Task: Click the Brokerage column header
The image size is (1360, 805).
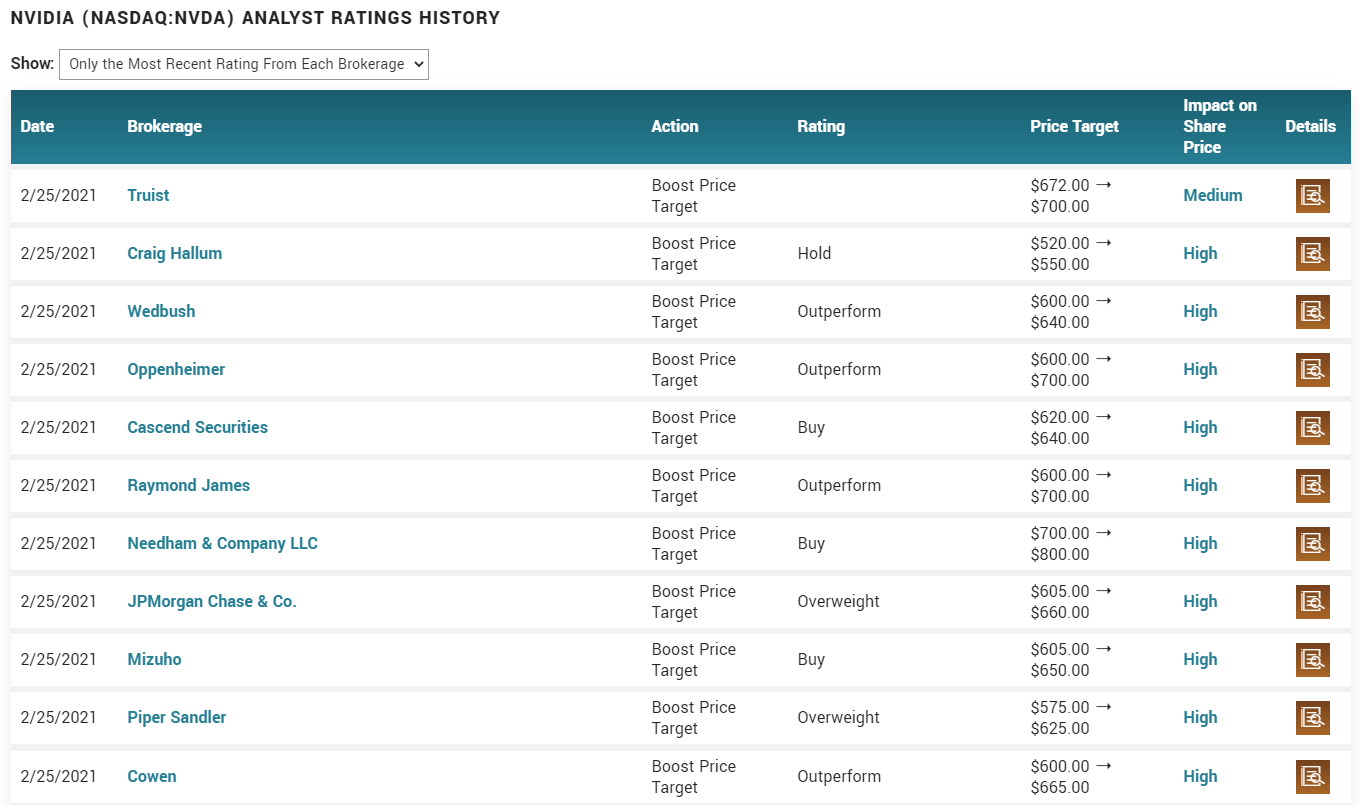Action: click(x=164, y=126)
